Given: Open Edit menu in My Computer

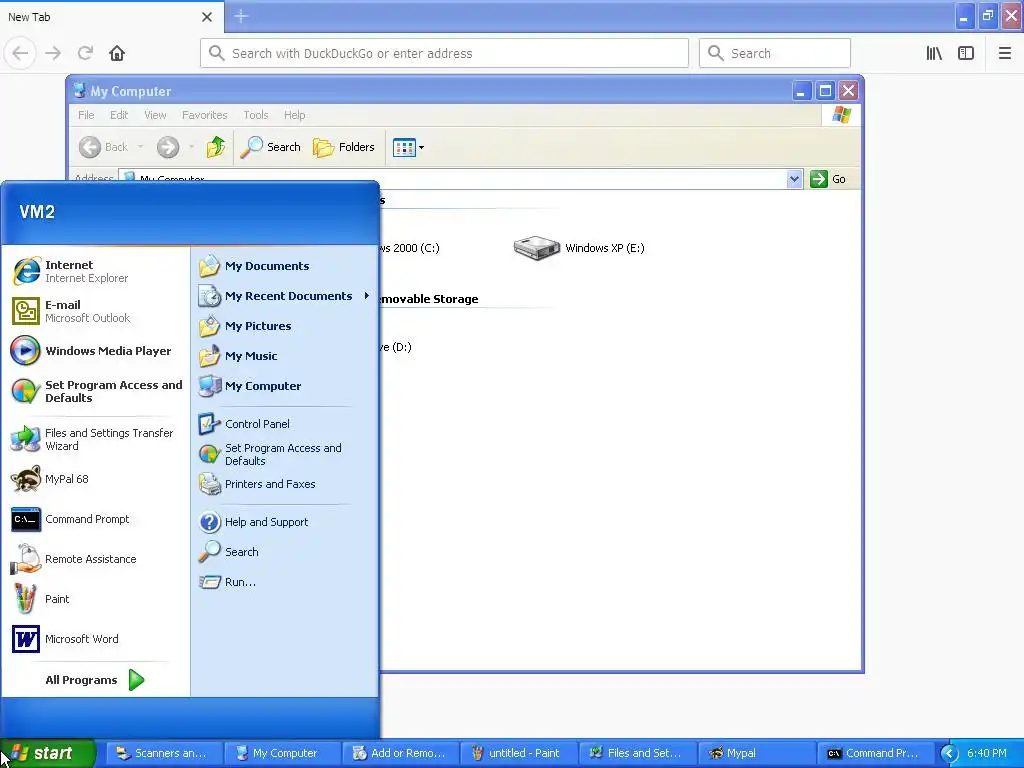Looking at the screenshot, I should (119, 115).
